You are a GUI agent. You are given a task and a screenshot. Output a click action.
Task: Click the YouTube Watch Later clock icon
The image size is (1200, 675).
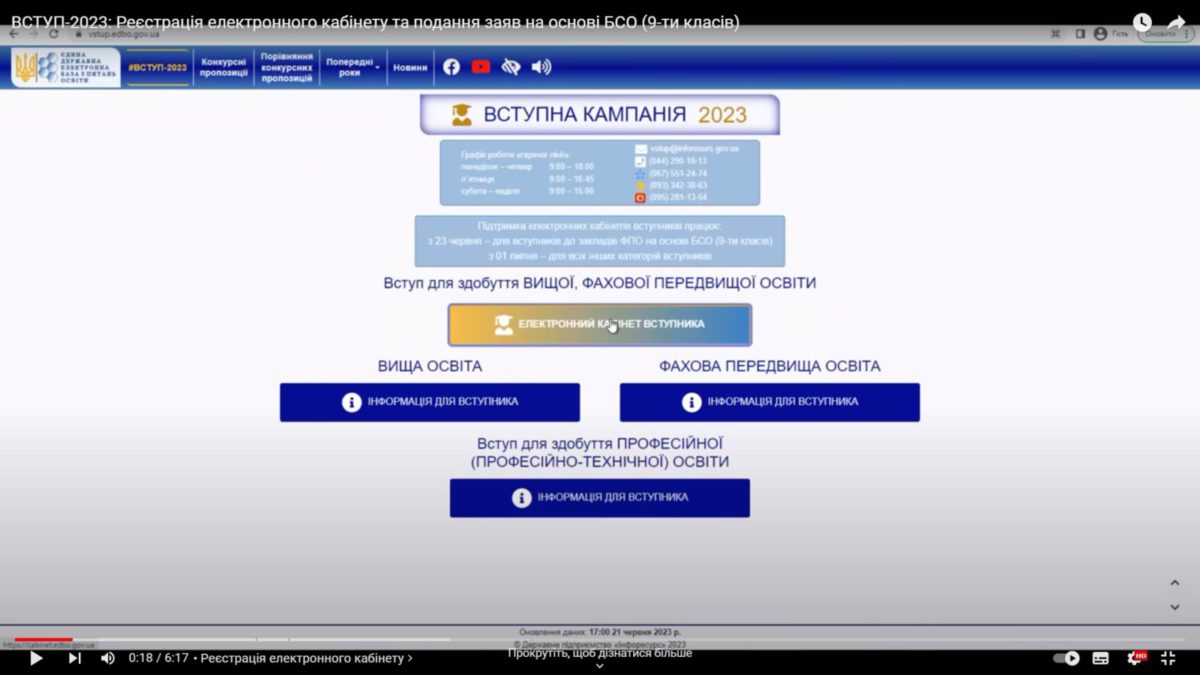click(x=1142, y=22)
